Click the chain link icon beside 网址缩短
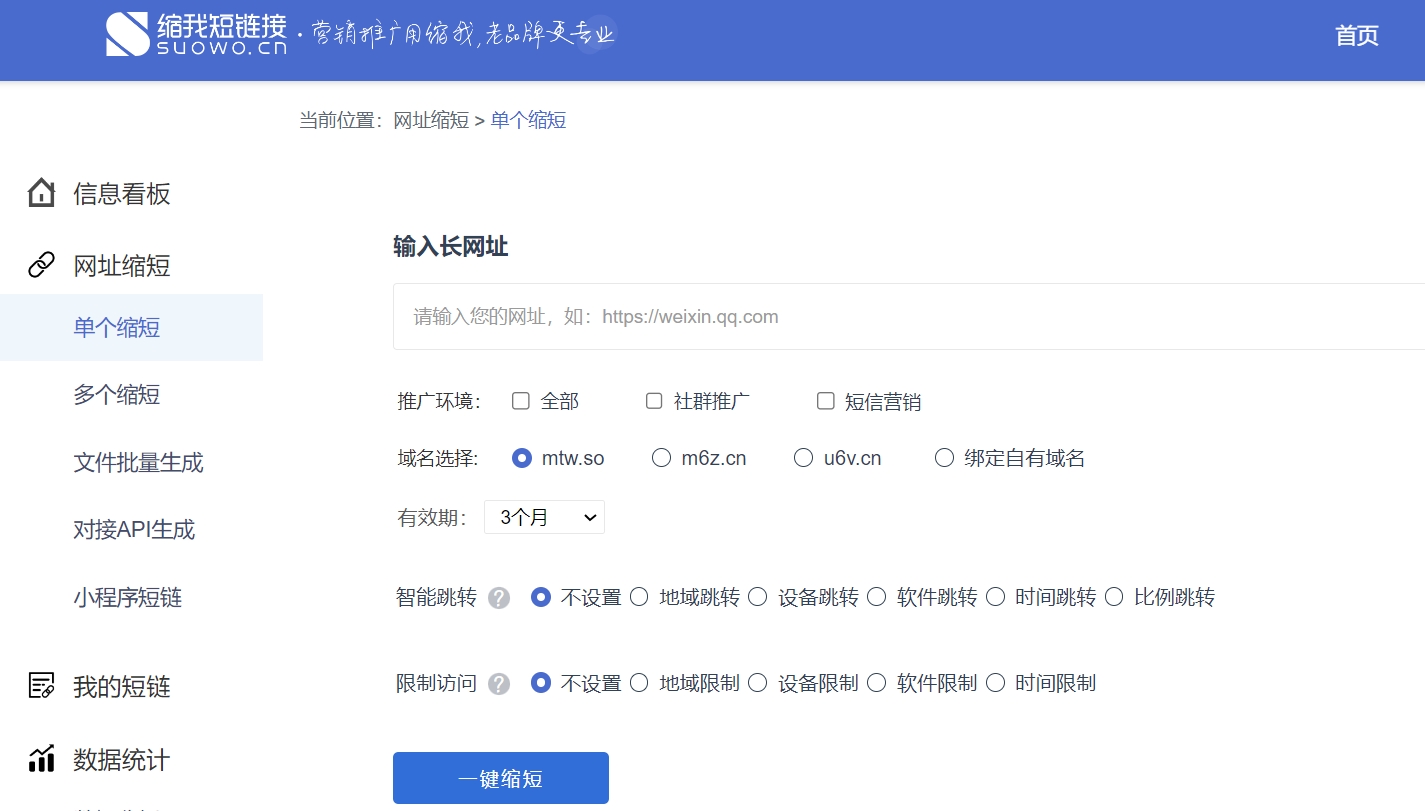Image resolution: width=1425 pixels, height=811 pixels. click(x=41, y=265)
